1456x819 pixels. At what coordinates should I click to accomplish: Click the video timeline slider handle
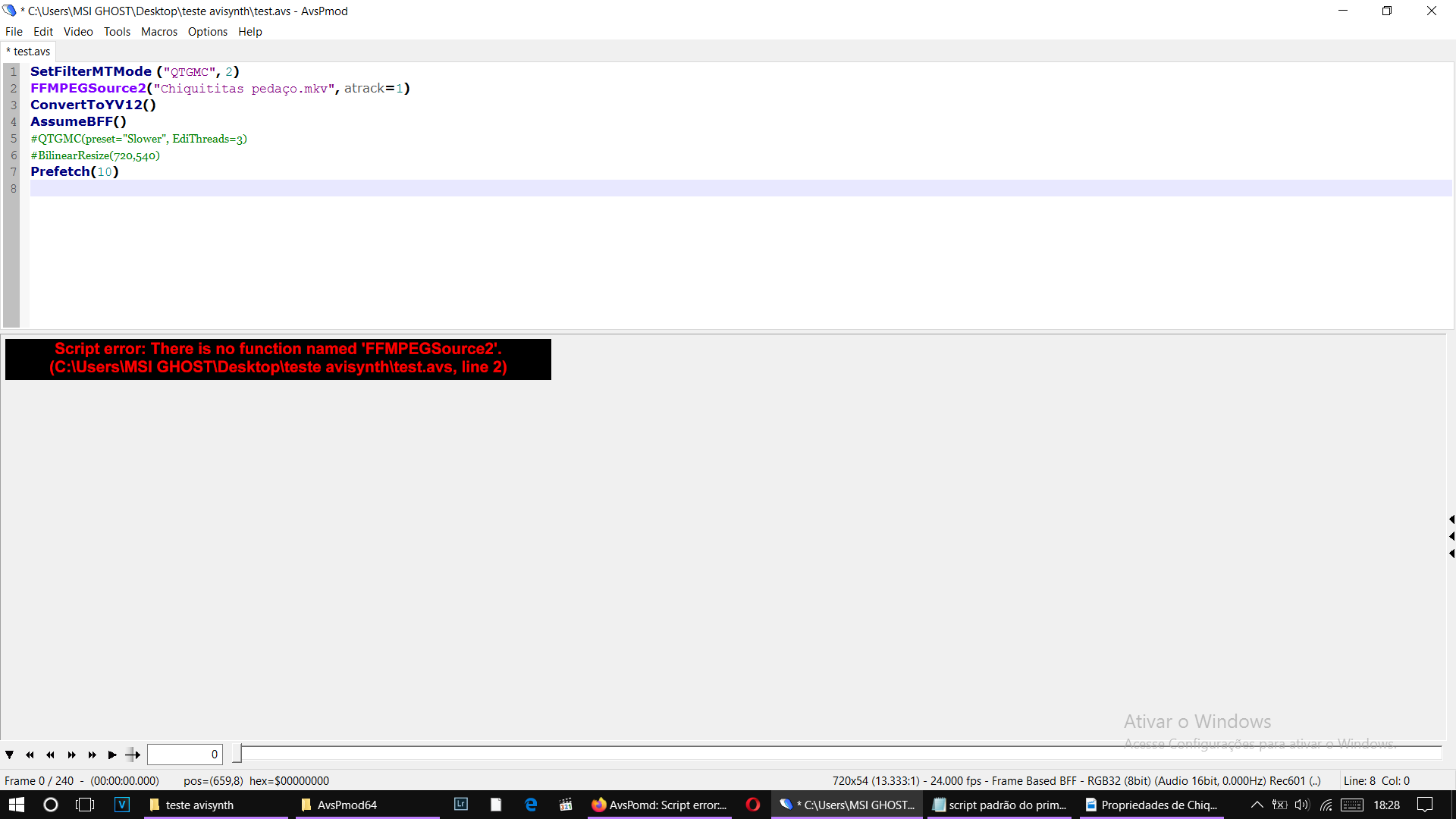tap(237, 754)
